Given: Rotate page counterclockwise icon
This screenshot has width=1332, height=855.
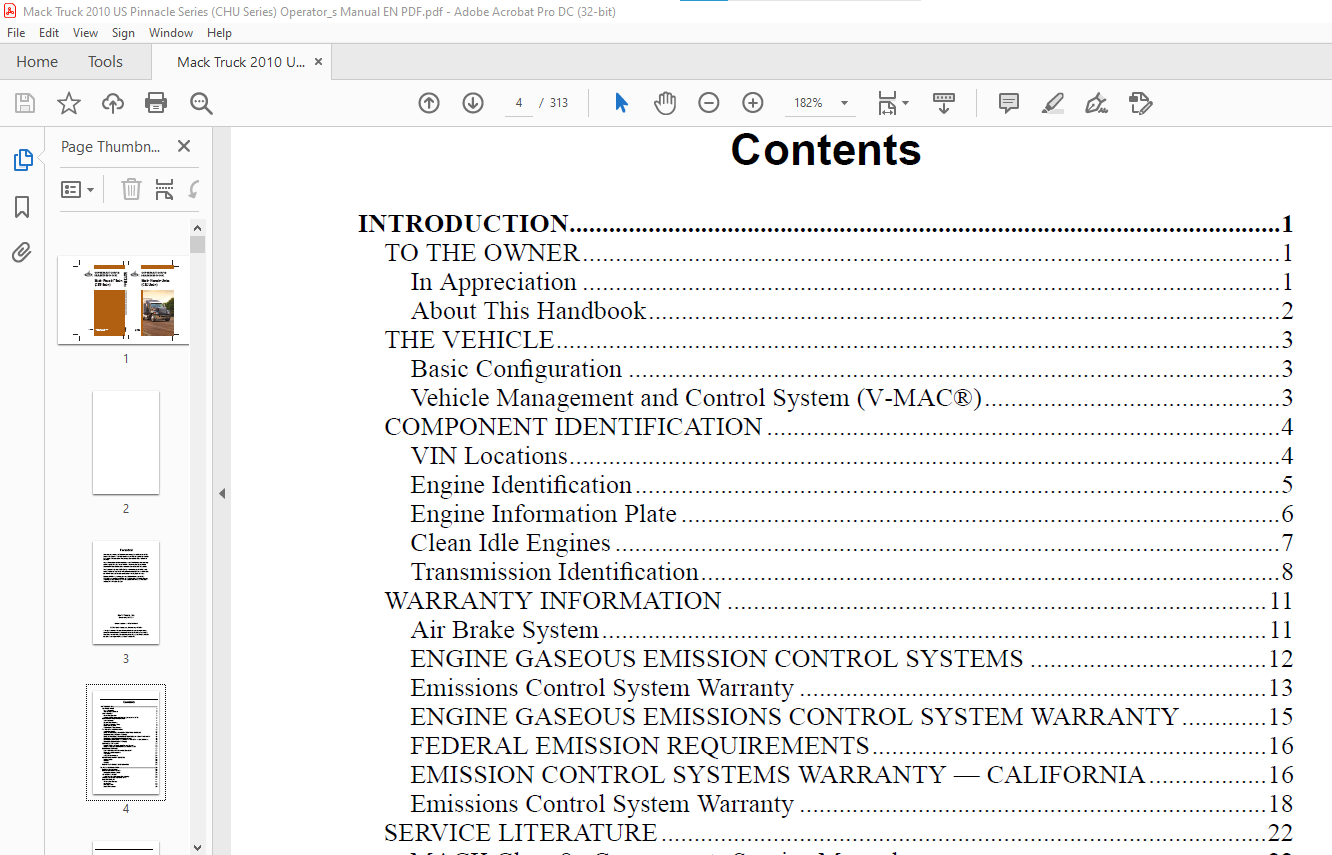Looking at the screenshot, I should 193,189.
